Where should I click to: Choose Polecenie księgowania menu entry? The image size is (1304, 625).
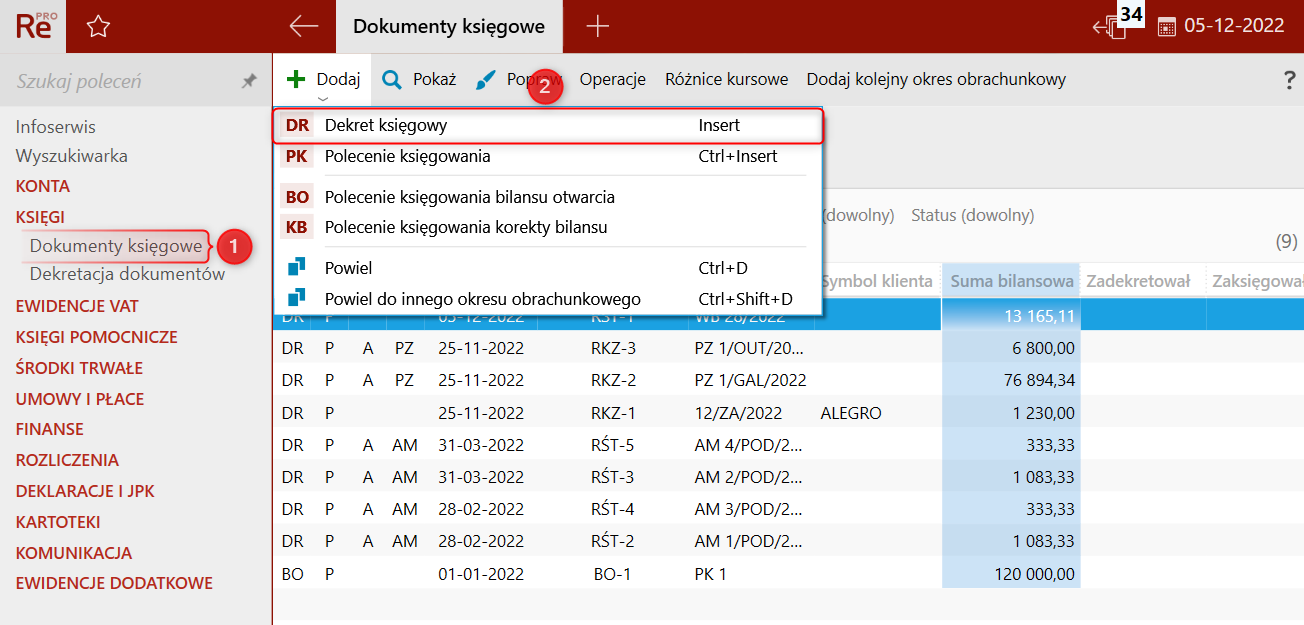point(548,156)
